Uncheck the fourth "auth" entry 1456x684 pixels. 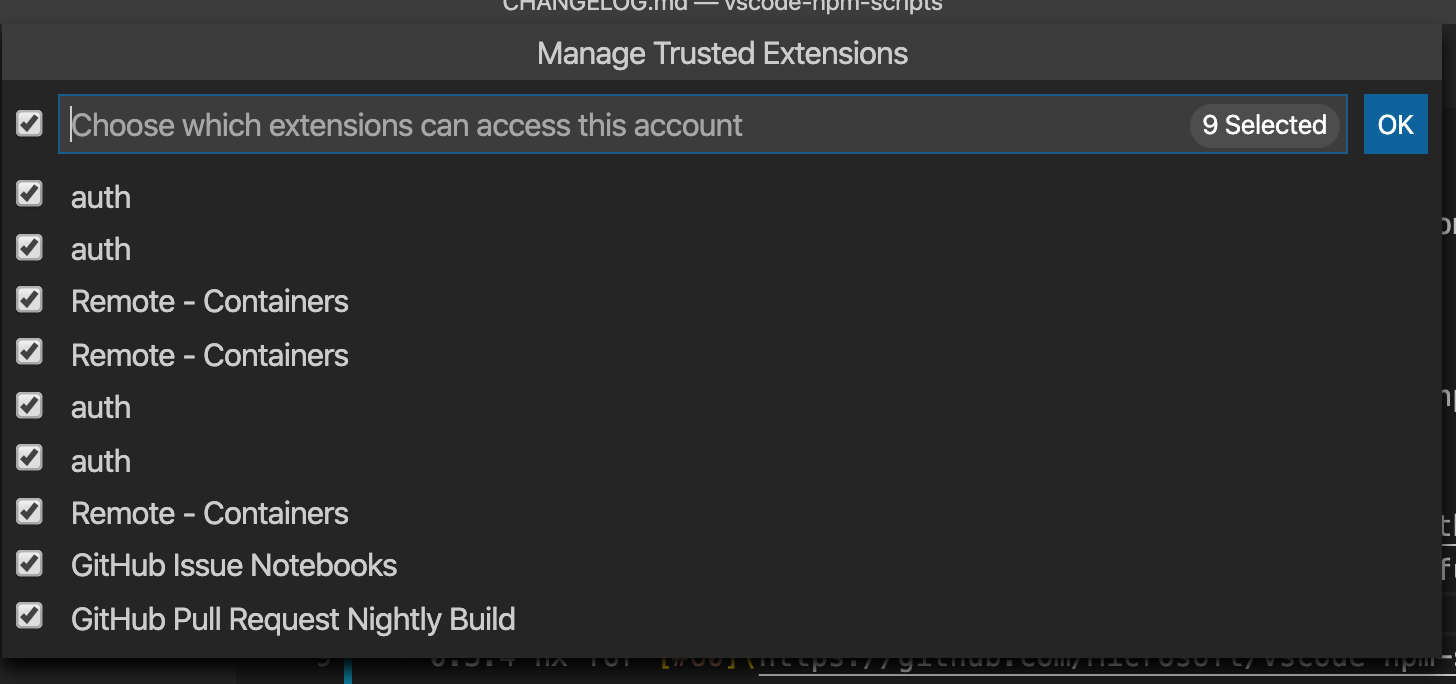[29, 457]
